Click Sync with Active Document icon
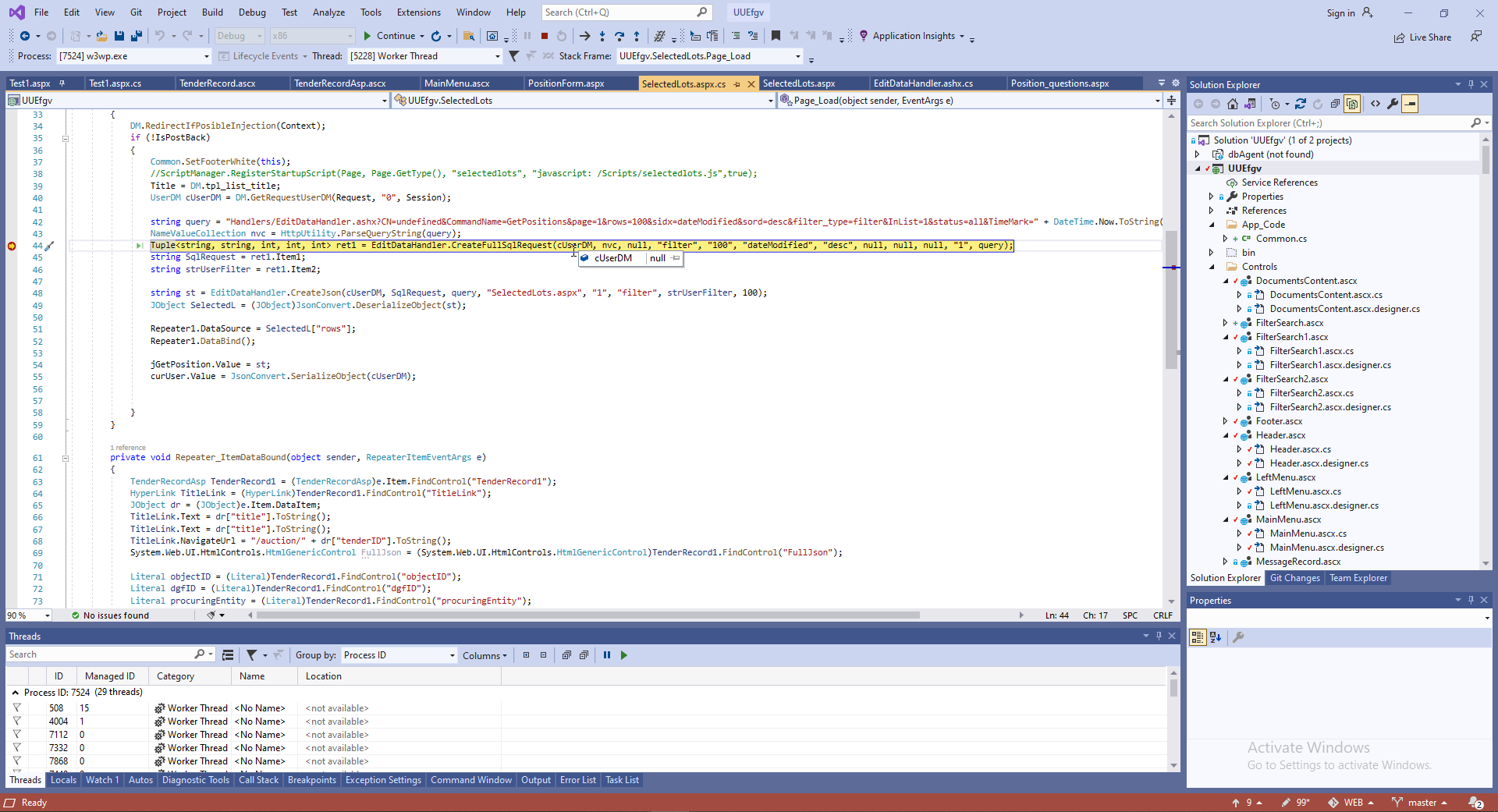This screenshot has width=1498, height=812. click(1301, 104)
